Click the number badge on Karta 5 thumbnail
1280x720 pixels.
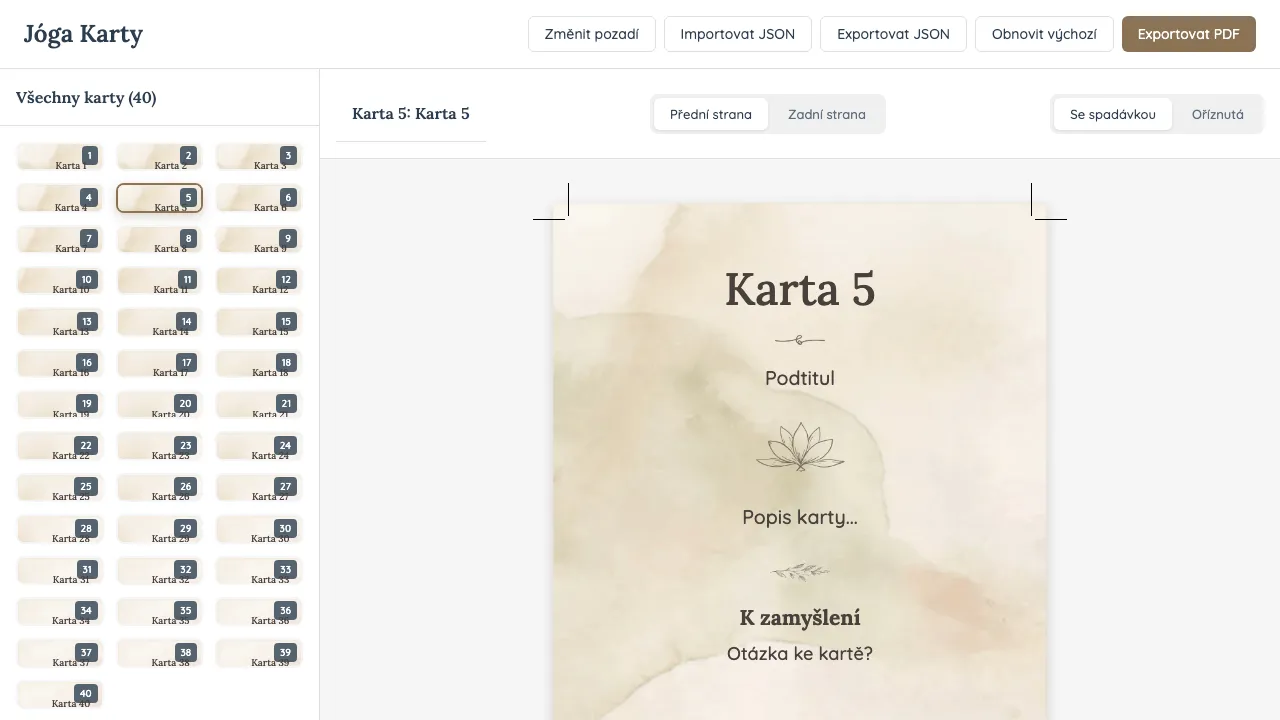(x=188, y=197)
